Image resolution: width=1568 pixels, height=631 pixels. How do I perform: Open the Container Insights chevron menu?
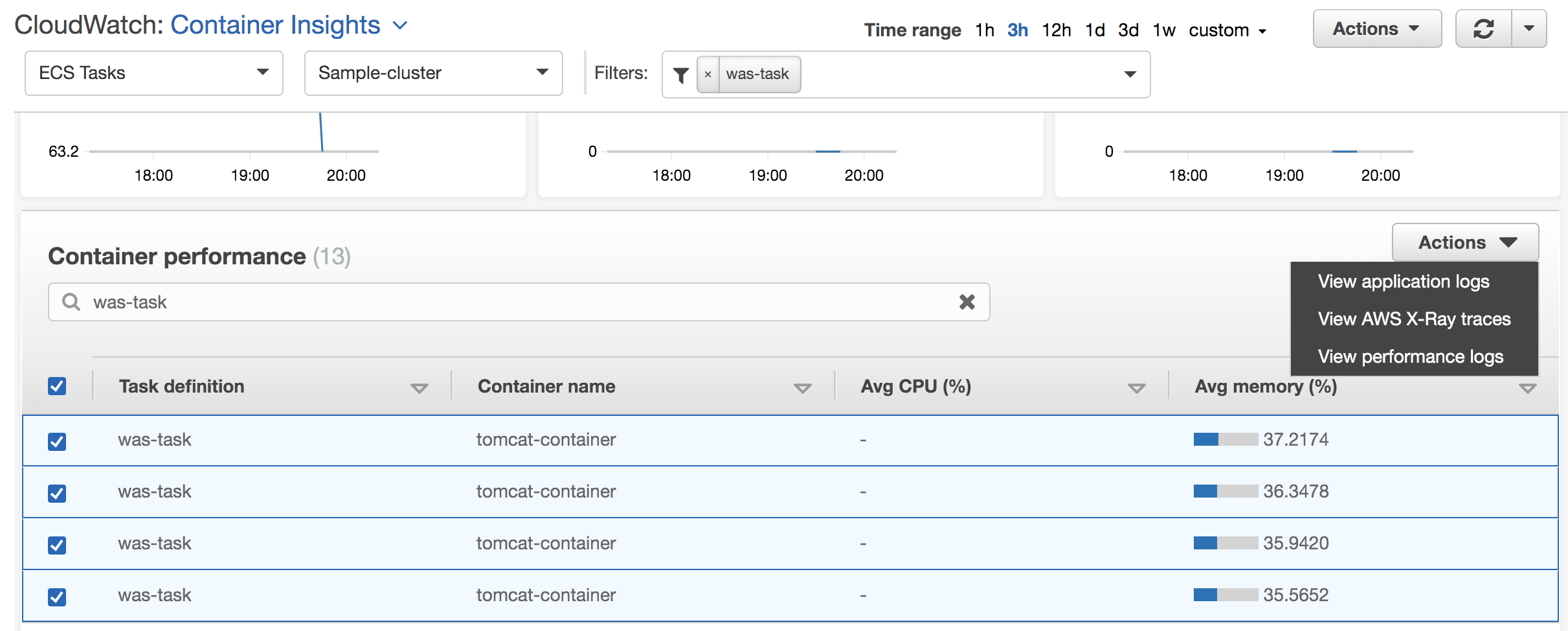tap(400, 25)
